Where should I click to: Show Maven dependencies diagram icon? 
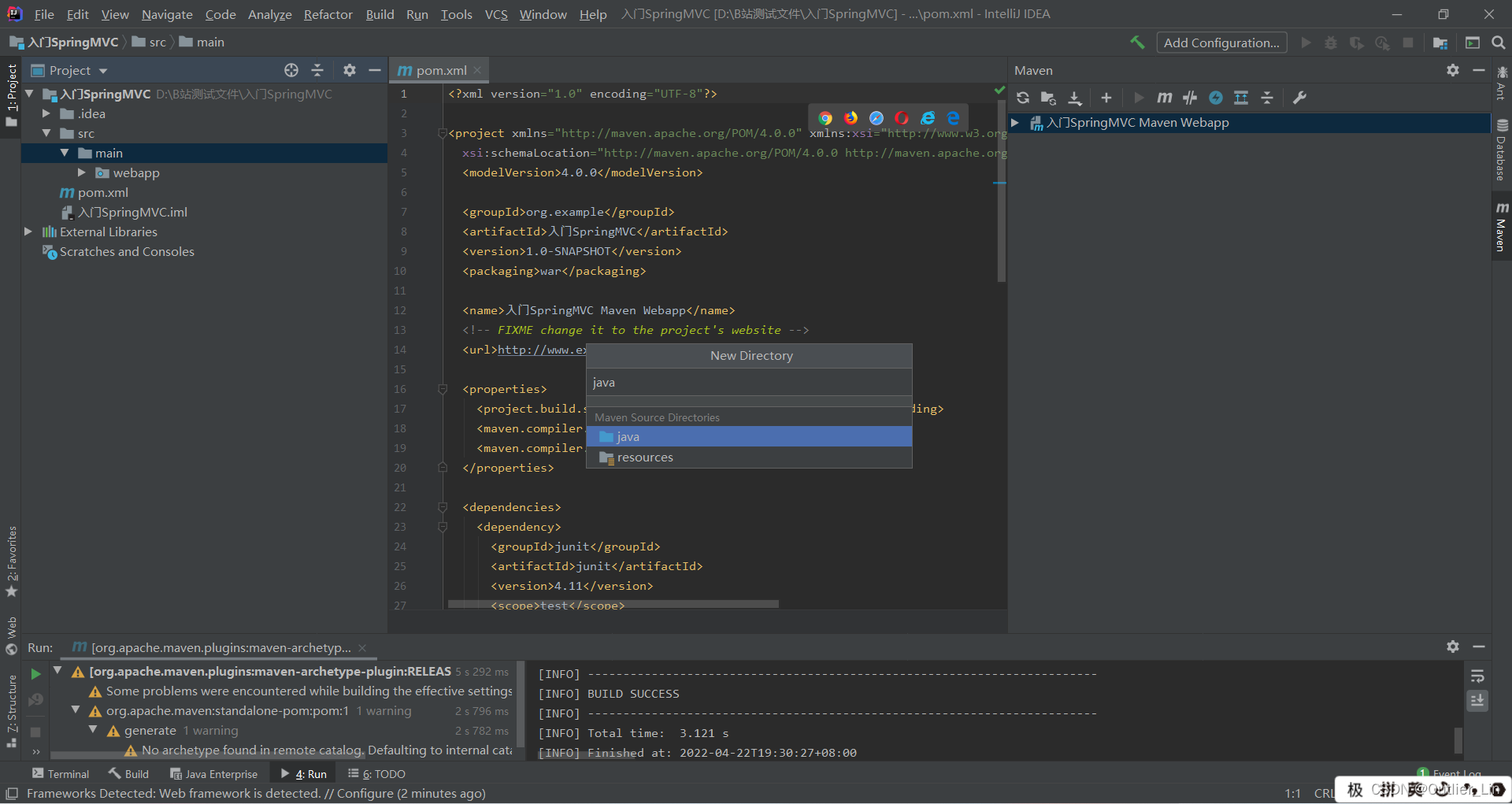point(1241,98)
